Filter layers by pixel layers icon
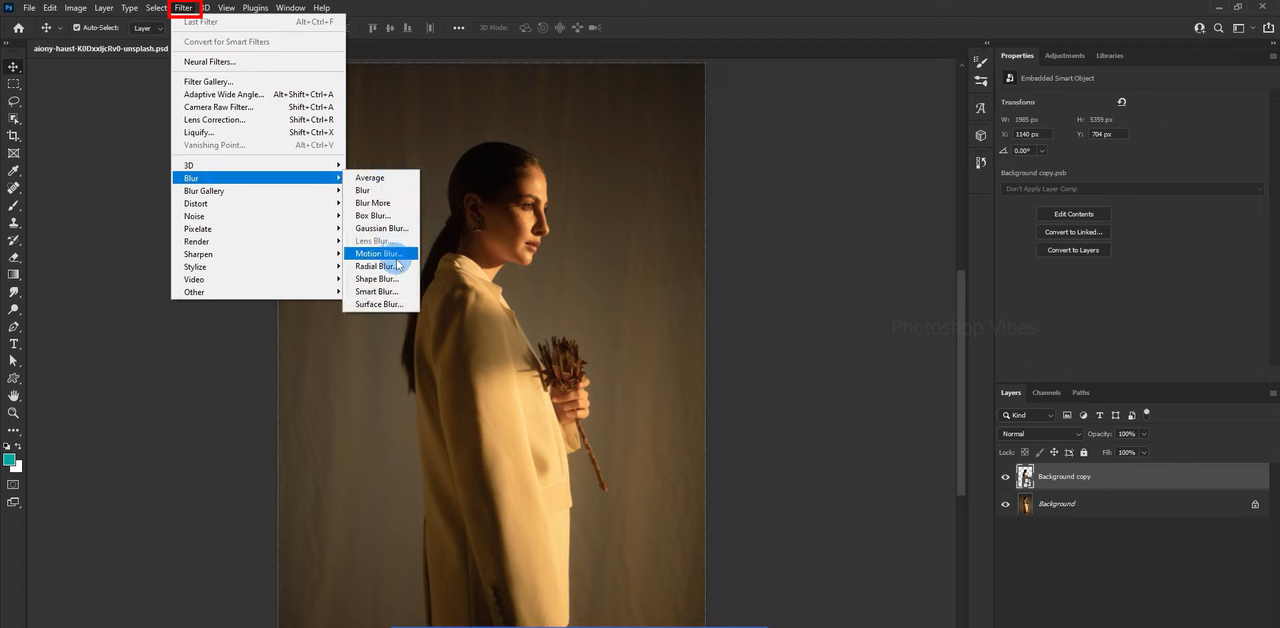Image resolution: width=1280 pixels, height=628 pixels. (x=1067, y=415)
